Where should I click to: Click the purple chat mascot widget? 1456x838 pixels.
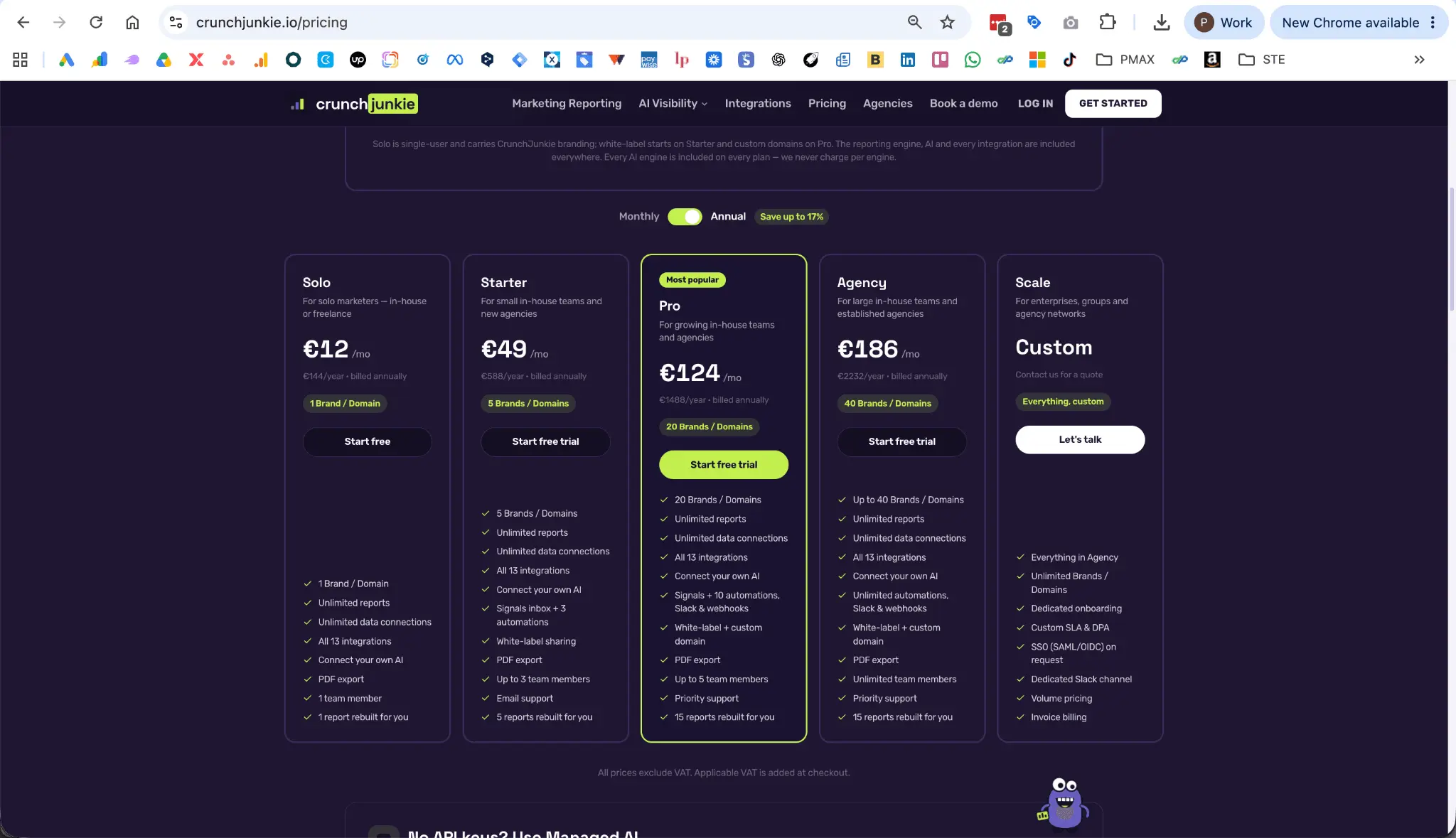(1064, 803)
